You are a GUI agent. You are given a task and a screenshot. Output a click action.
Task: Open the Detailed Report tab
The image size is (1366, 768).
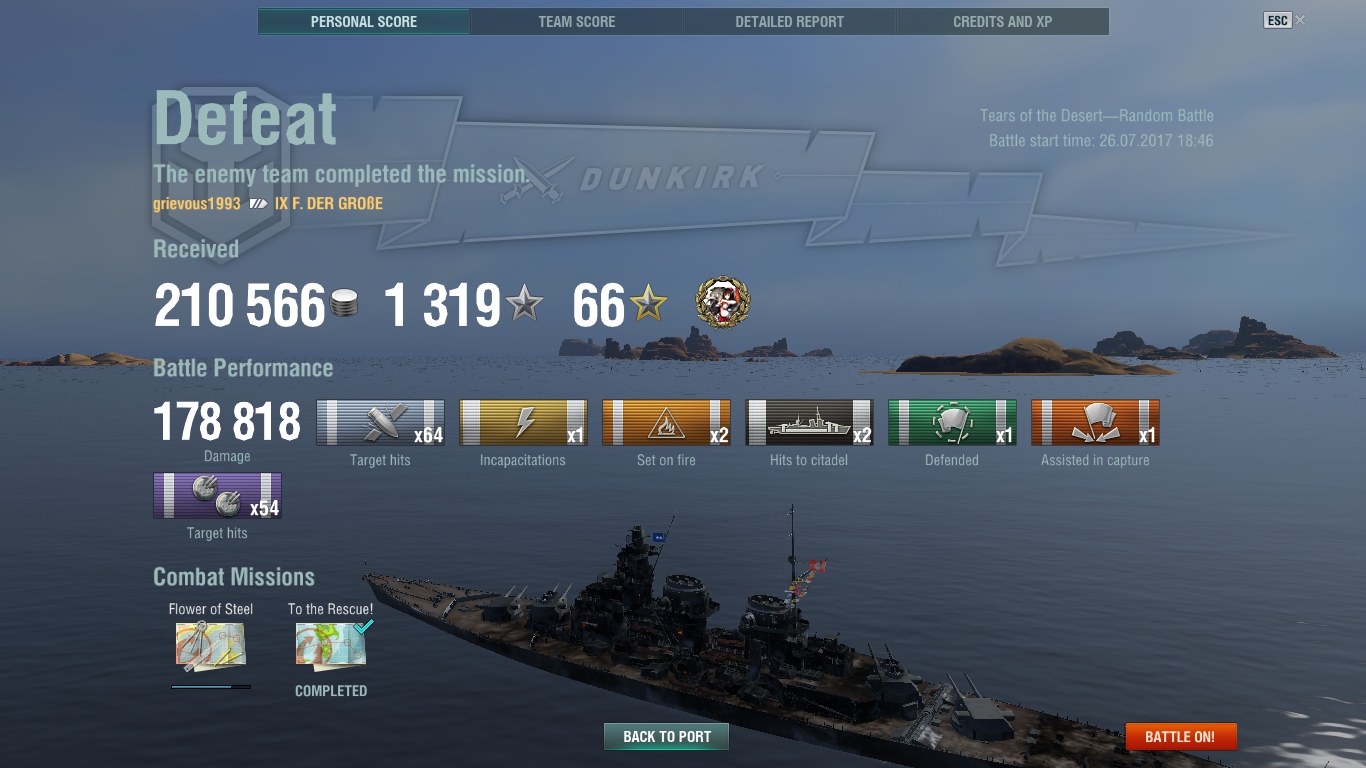(x=790, y=21)
